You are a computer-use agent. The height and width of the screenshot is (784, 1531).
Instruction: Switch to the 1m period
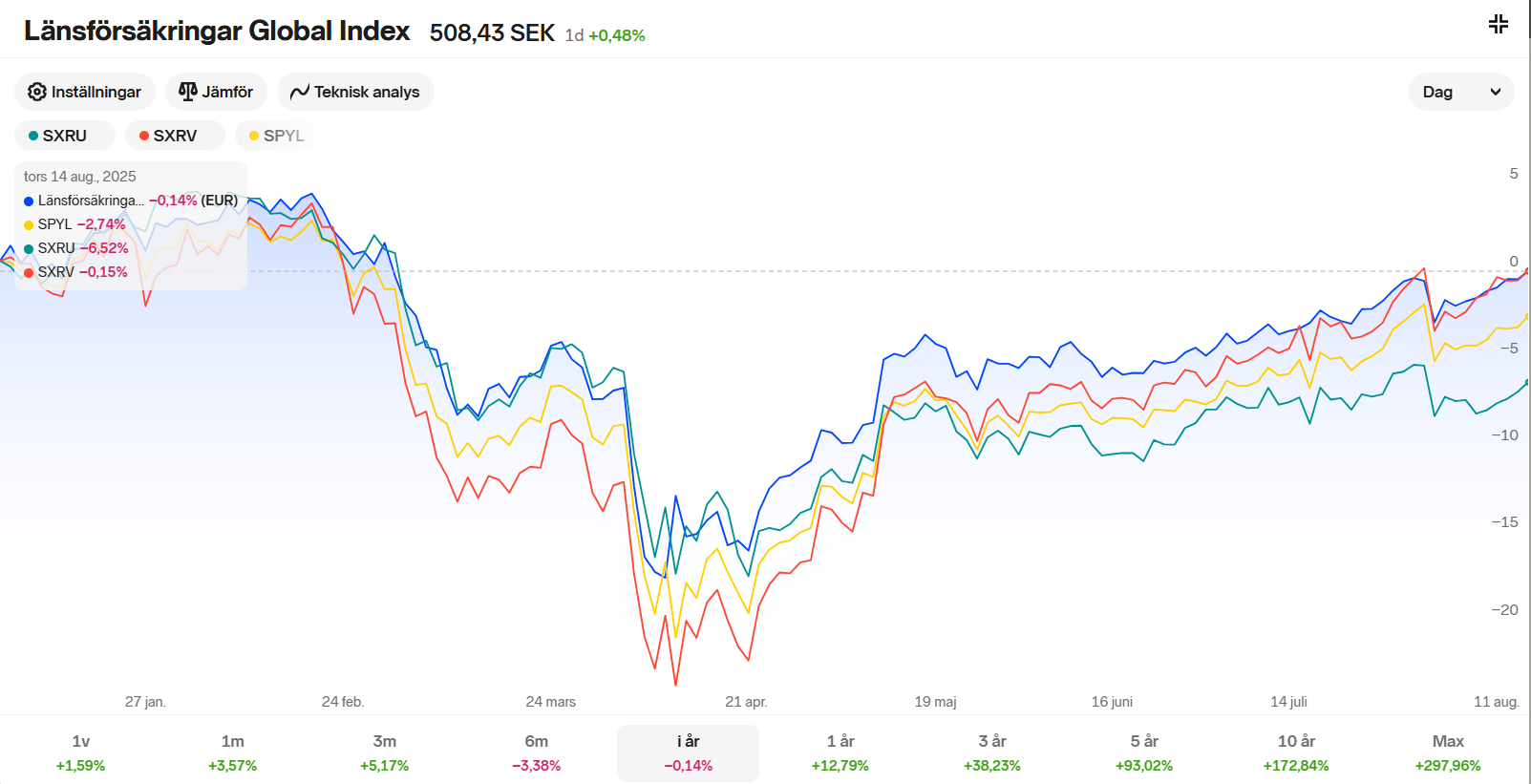(232, 752)
